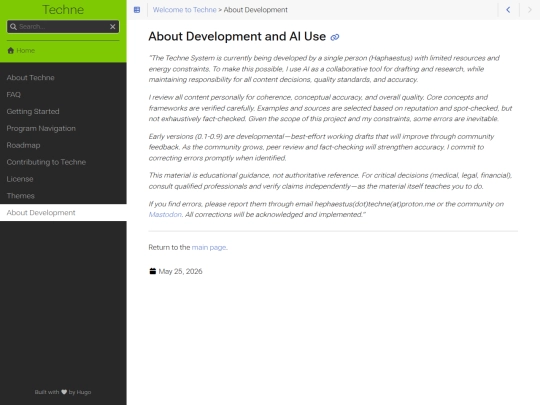The image size is (540, 405).
Task: Go to next page arrow
Action: point(530,10)
